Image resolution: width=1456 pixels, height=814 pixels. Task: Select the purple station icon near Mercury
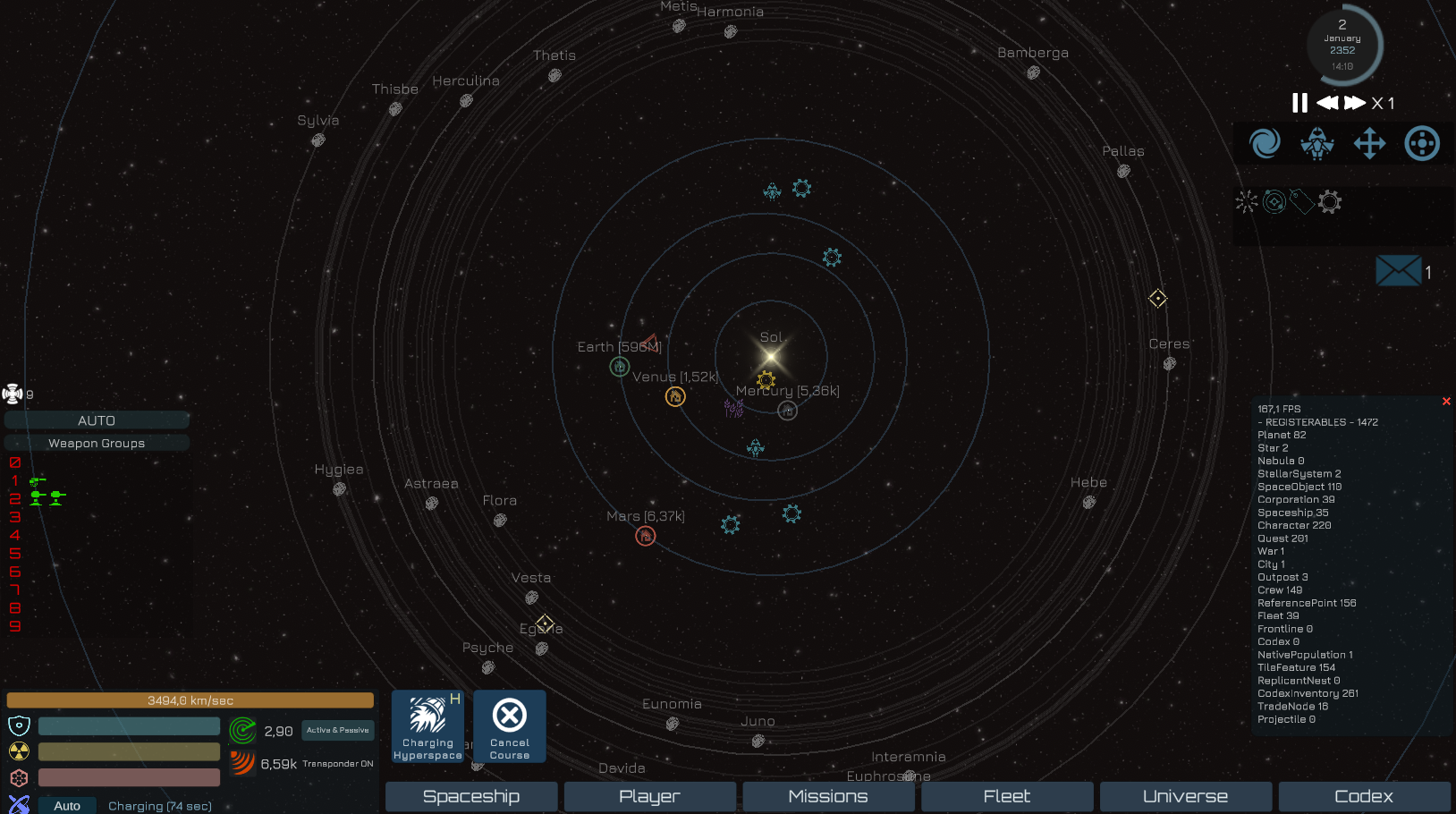coord(734,409)
